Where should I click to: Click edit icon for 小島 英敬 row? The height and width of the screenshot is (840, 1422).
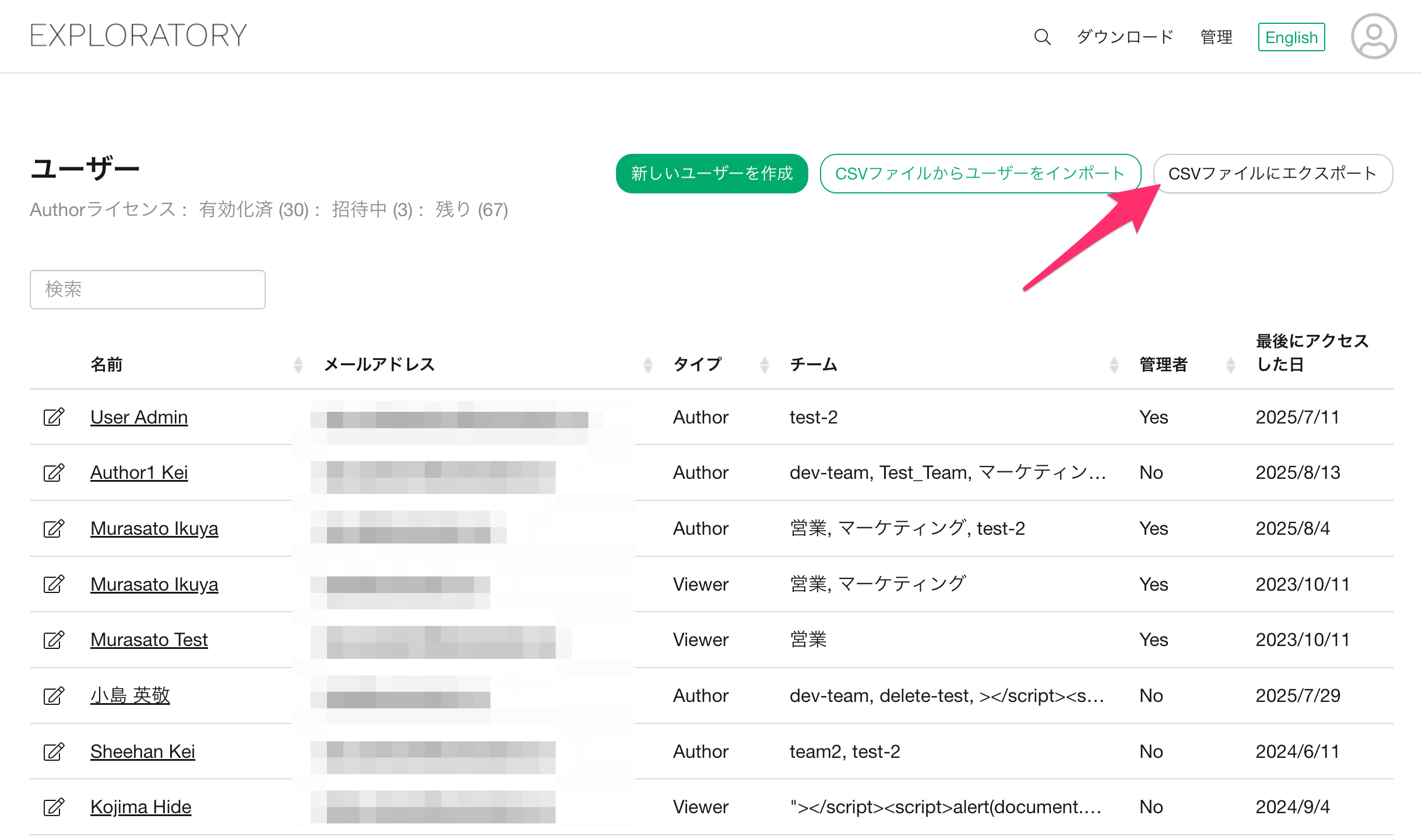(54, 696)
